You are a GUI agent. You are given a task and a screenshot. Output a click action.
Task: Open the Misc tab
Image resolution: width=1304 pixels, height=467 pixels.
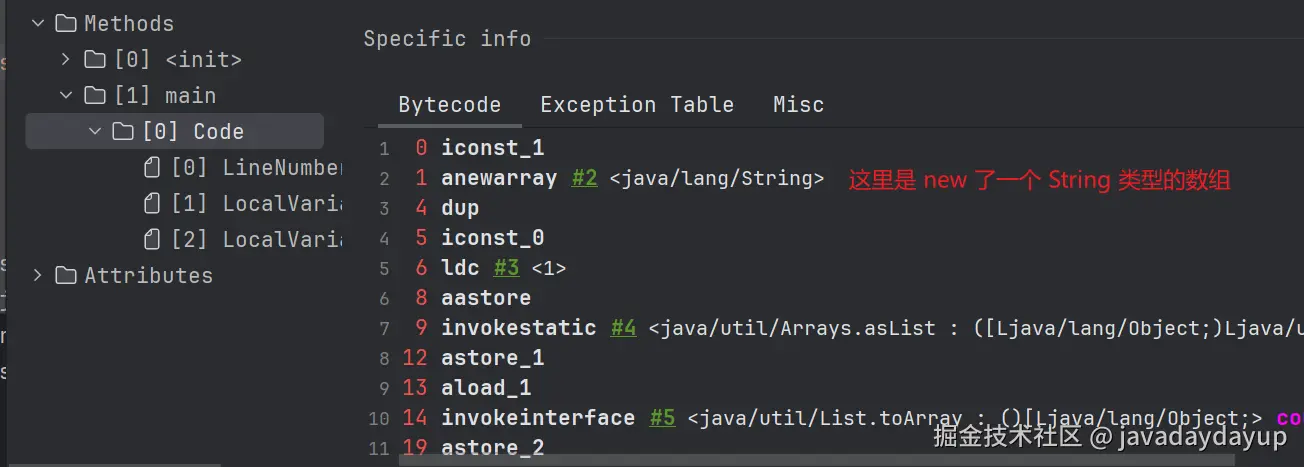click(x=798, y=104)
